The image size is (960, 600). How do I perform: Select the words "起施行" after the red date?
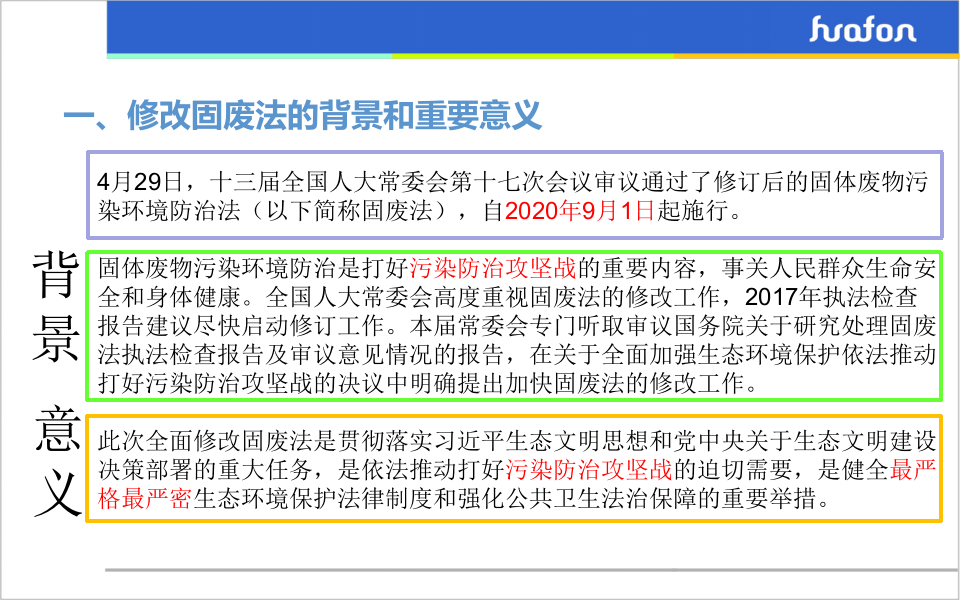tap(691, 211)
